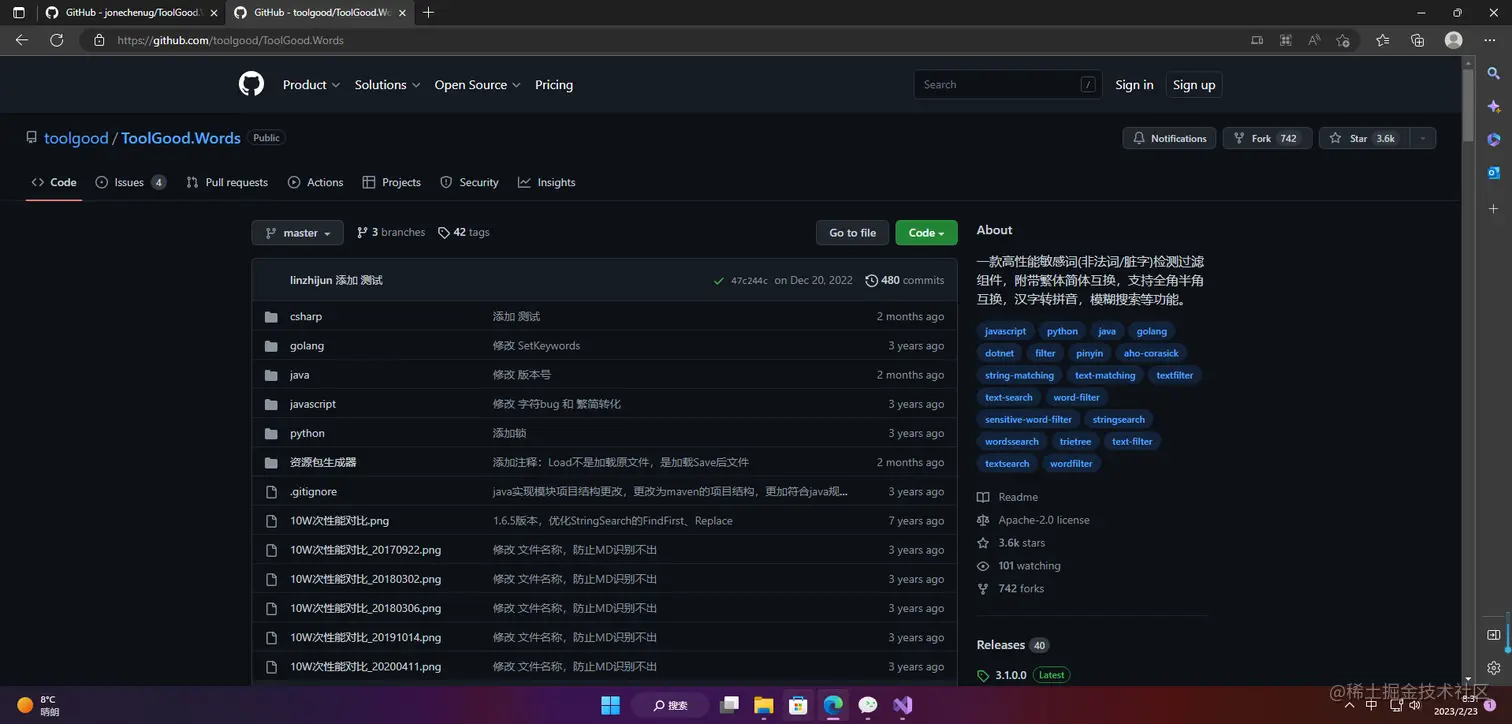Open Visual Studio from taskbar

tap(903, 705)
